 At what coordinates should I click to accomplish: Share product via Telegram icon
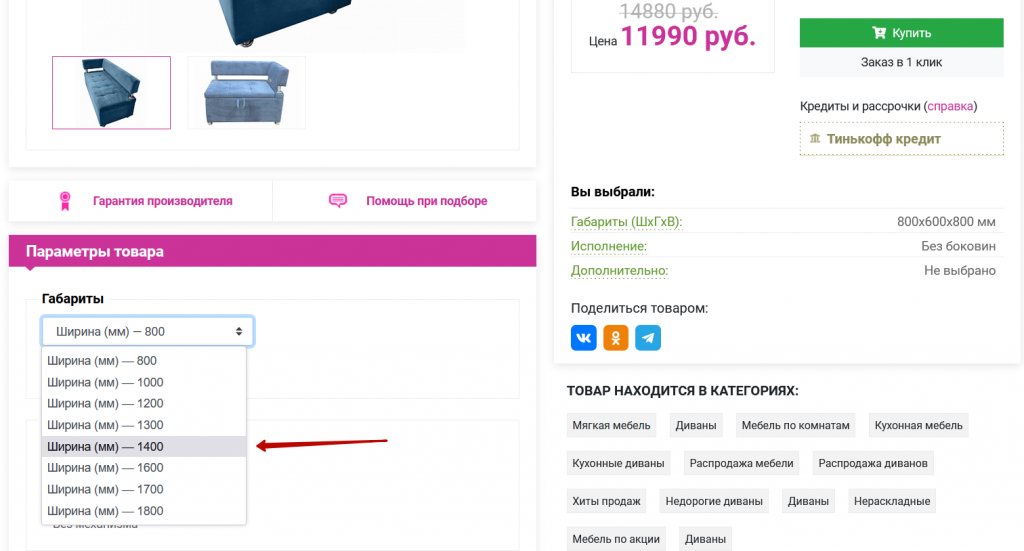pos(648,338)
